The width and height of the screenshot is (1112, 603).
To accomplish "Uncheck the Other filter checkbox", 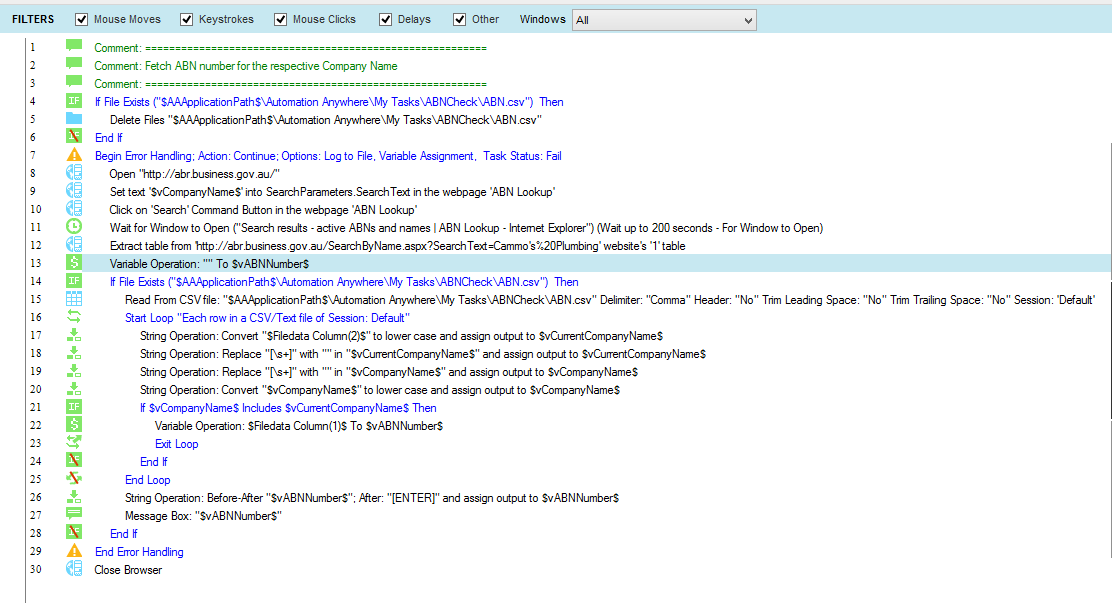I will (460, 19).
